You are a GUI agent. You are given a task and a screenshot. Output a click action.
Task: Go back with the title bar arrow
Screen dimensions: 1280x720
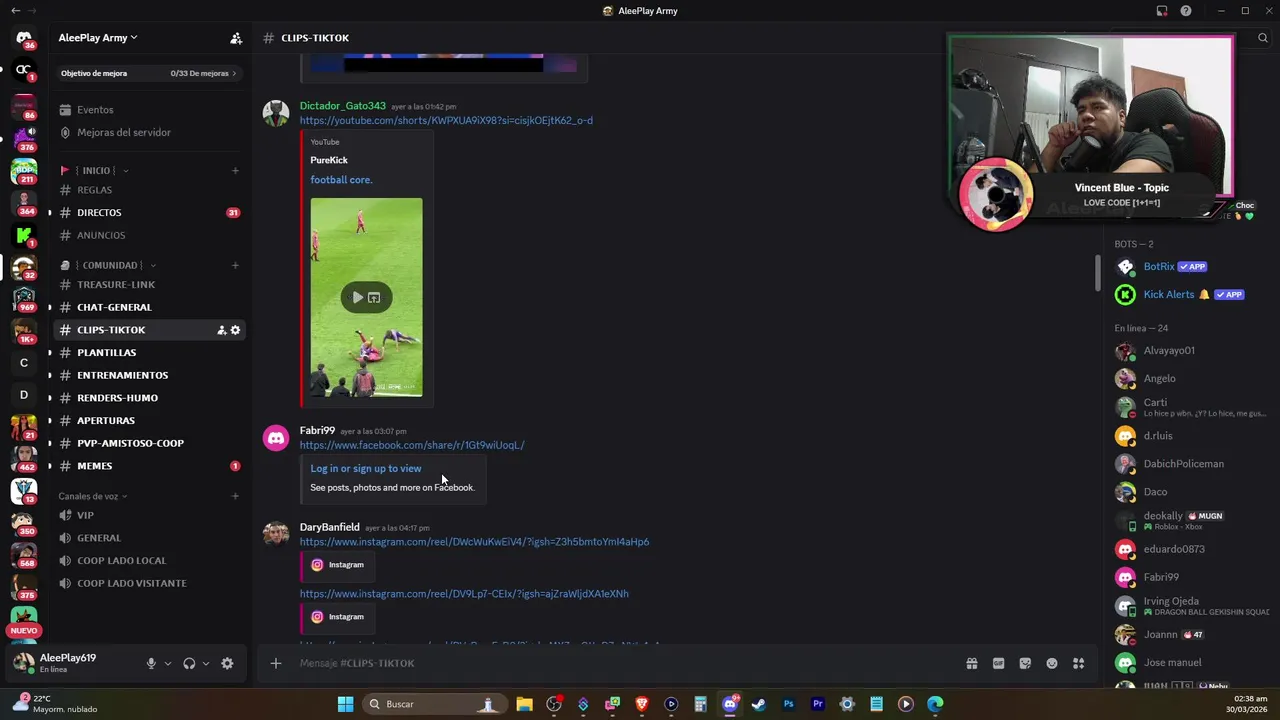tap(15, 11)
